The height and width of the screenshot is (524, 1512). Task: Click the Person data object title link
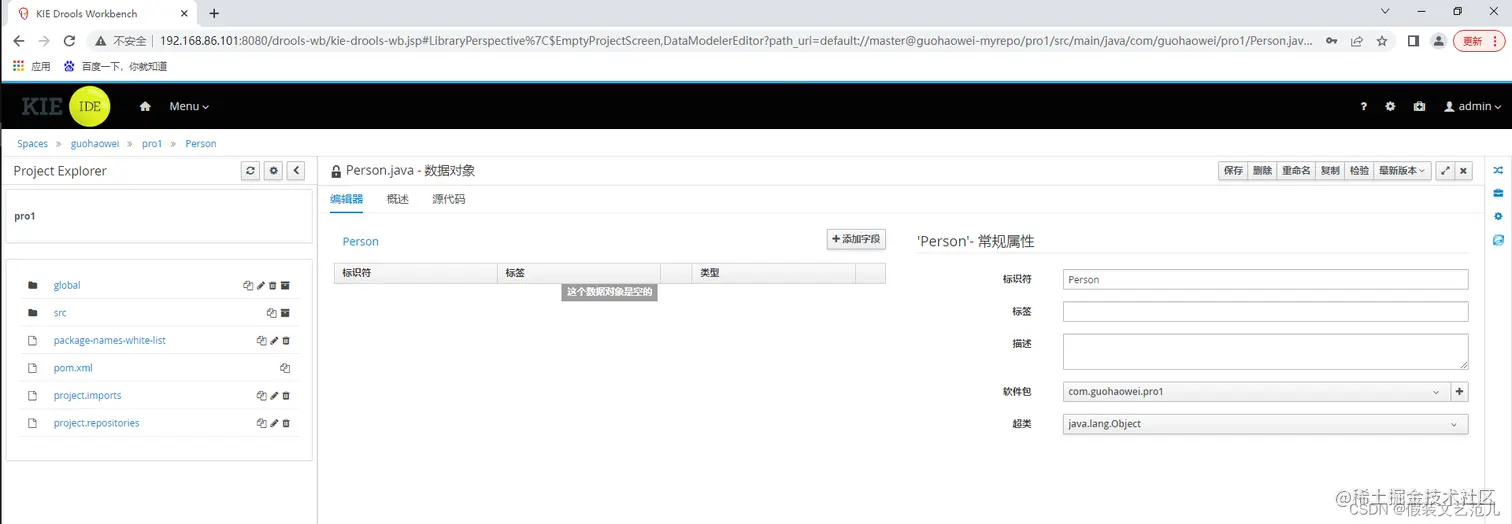click(x=361, y=241)
